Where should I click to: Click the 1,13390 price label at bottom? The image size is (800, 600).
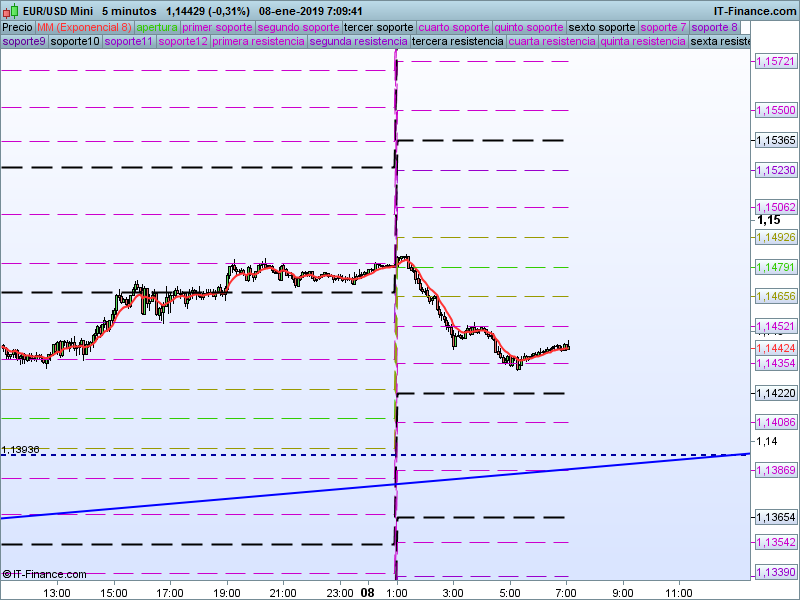tap(774, 572)
